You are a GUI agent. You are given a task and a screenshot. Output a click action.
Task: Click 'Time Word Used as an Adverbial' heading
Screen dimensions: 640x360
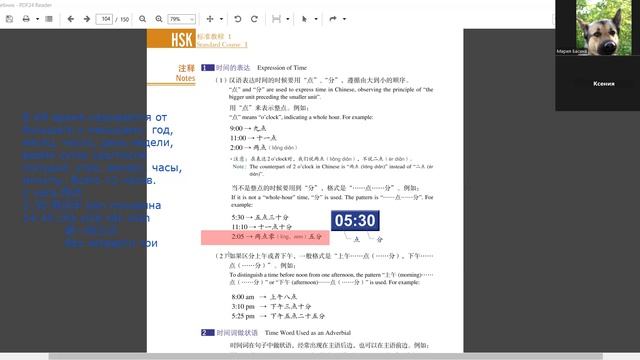(308, 333)
